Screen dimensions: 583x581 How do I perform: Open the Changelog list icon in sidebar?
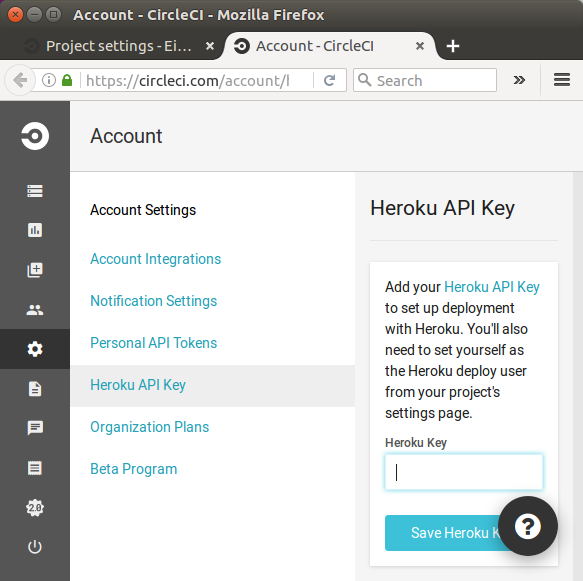tap(35, 468)
